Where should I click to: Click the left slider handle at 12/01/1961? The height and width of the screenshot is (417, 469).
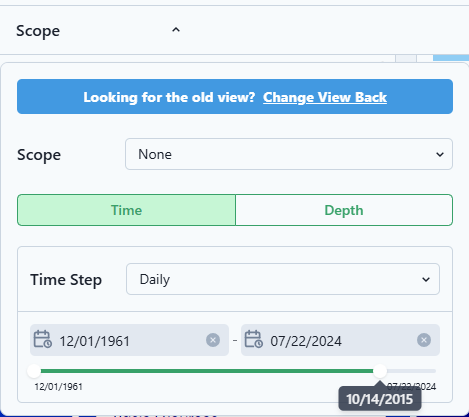(34, 371)
